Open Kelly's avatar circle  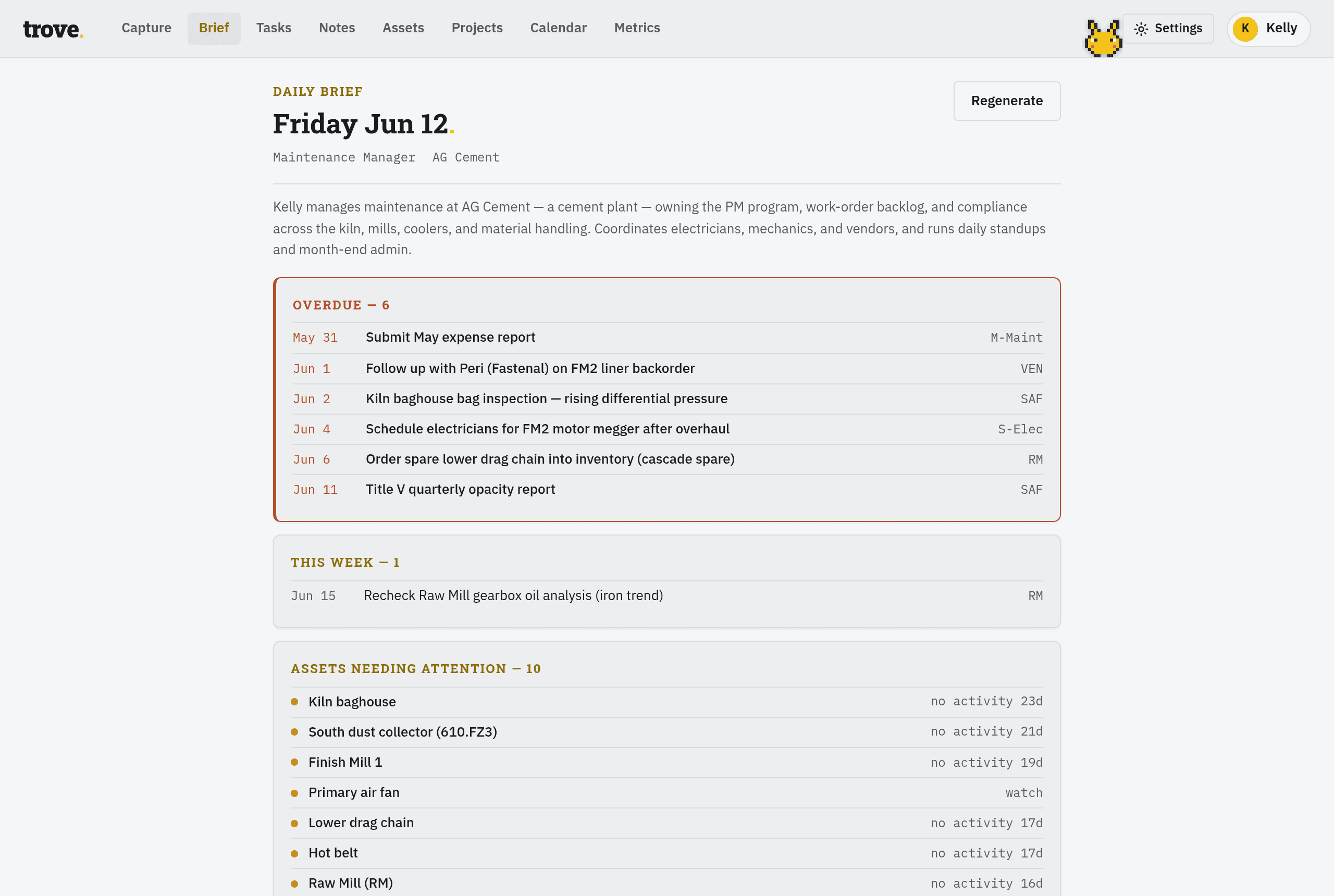[x=1245, y=29]
